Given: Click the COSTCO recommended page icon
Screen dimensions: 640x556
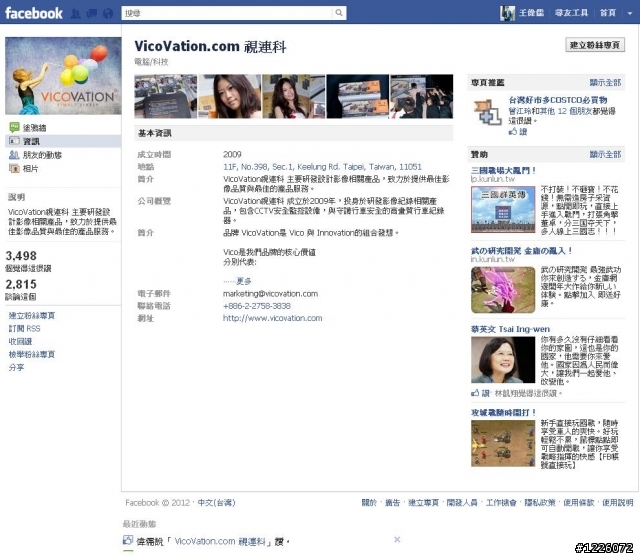Looking at the screenshot, I should pos(487,112).
